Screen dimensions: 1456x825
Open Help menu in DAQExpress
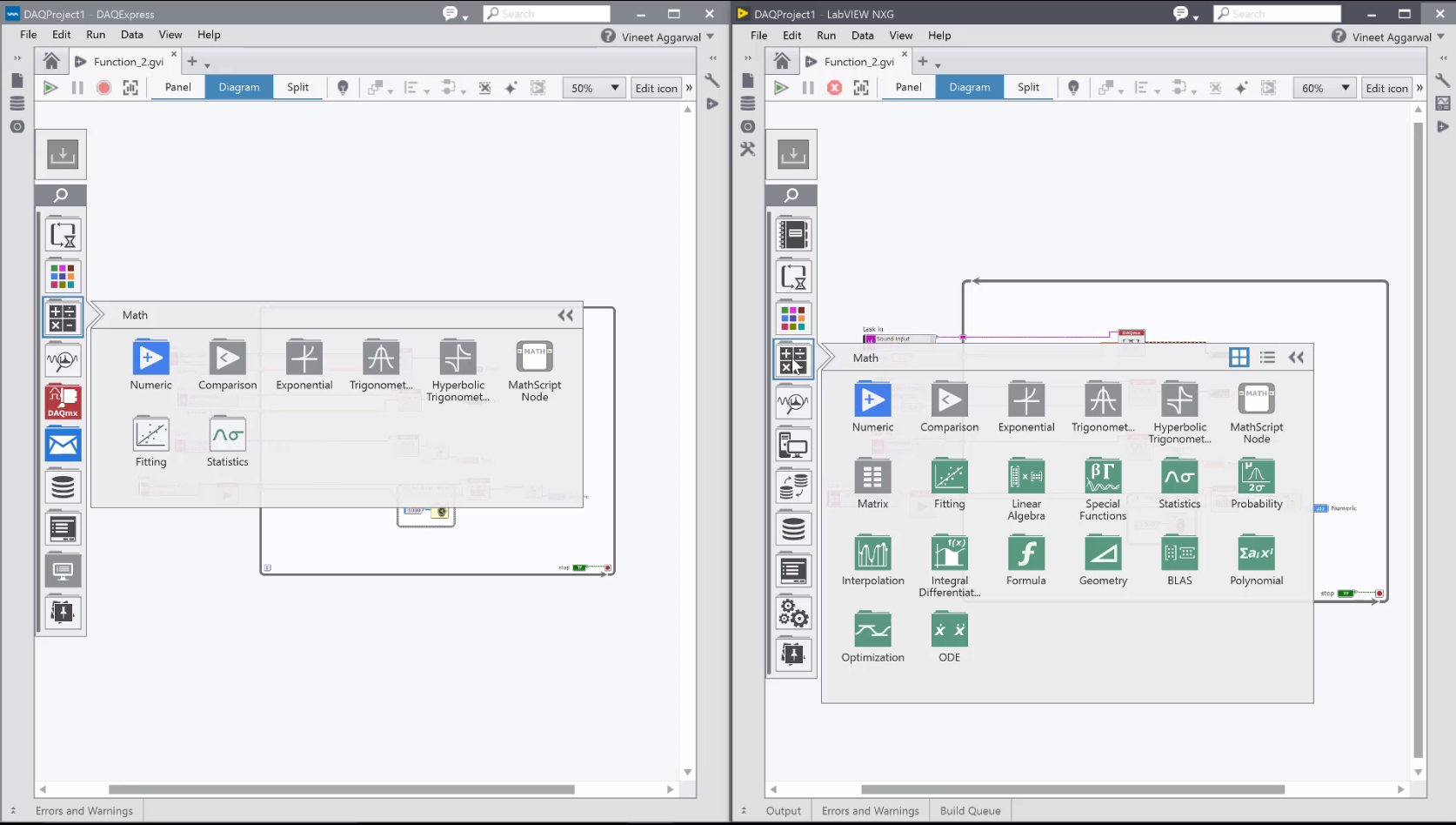tap(209, 35)
